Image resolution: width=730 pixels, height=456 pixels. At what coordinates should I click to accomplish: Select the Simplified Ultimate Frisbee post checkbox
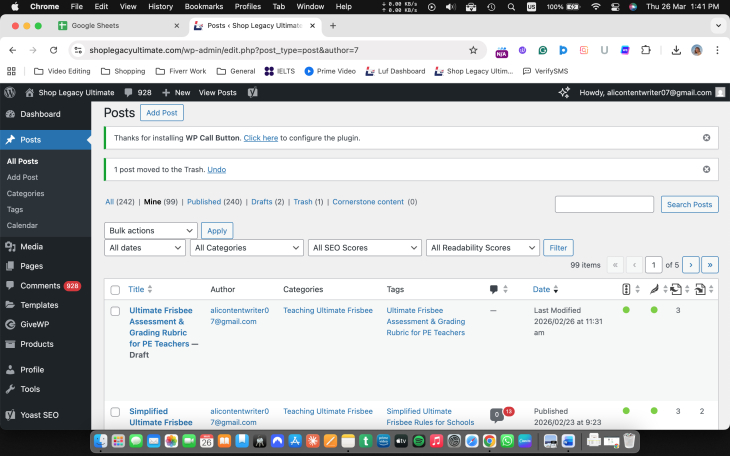(x=115, y=412)
